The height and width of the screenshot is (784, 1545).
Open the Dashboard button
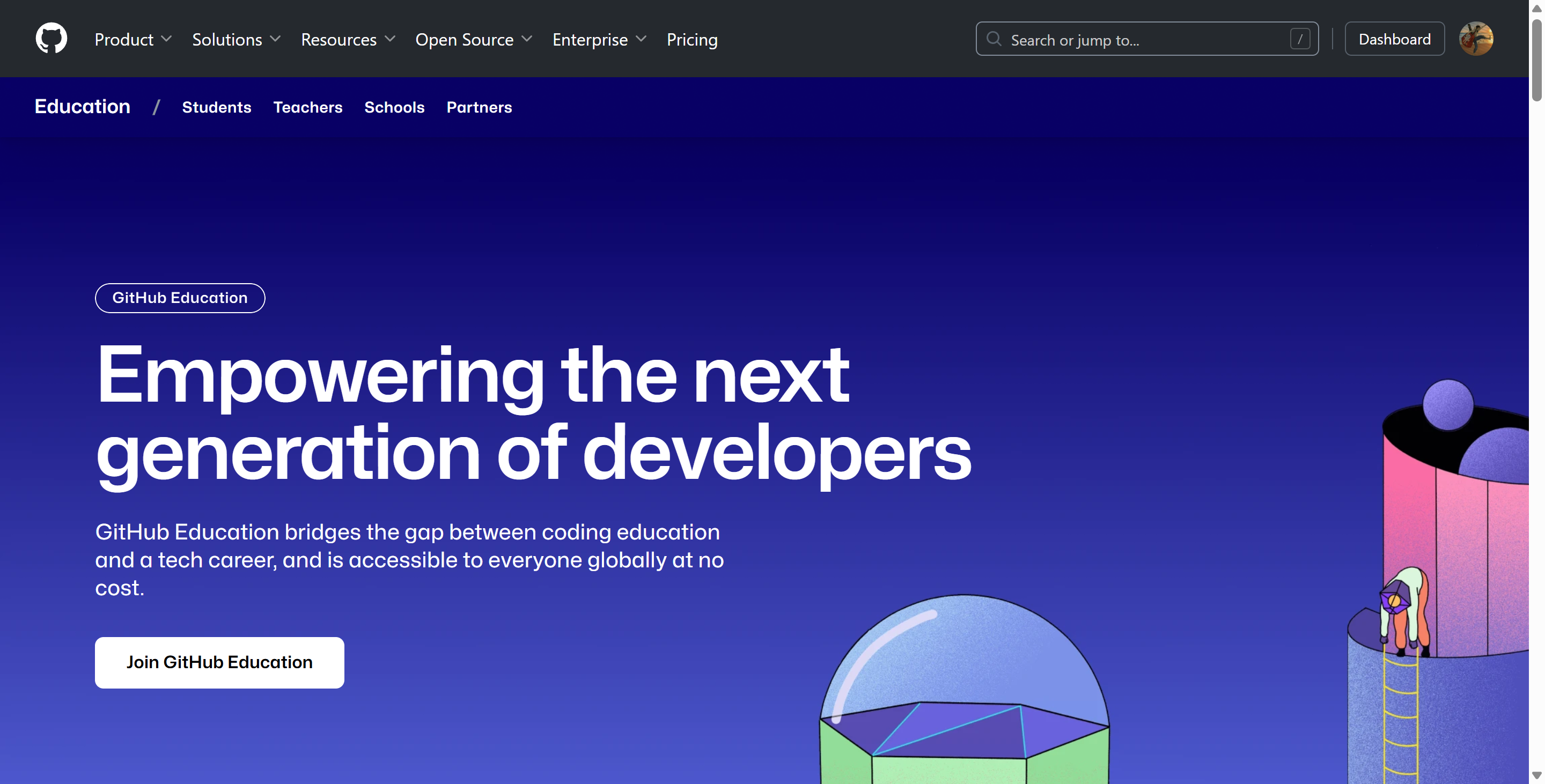pos(1394,39)
